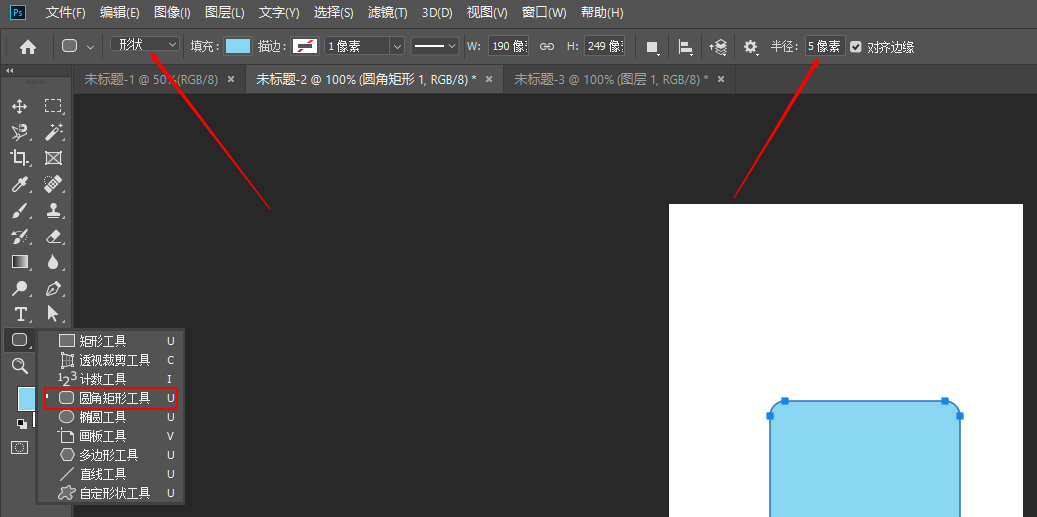Open the 视图(V) menu
This screenshot has height=517, width=1037.
coord(487,13)
